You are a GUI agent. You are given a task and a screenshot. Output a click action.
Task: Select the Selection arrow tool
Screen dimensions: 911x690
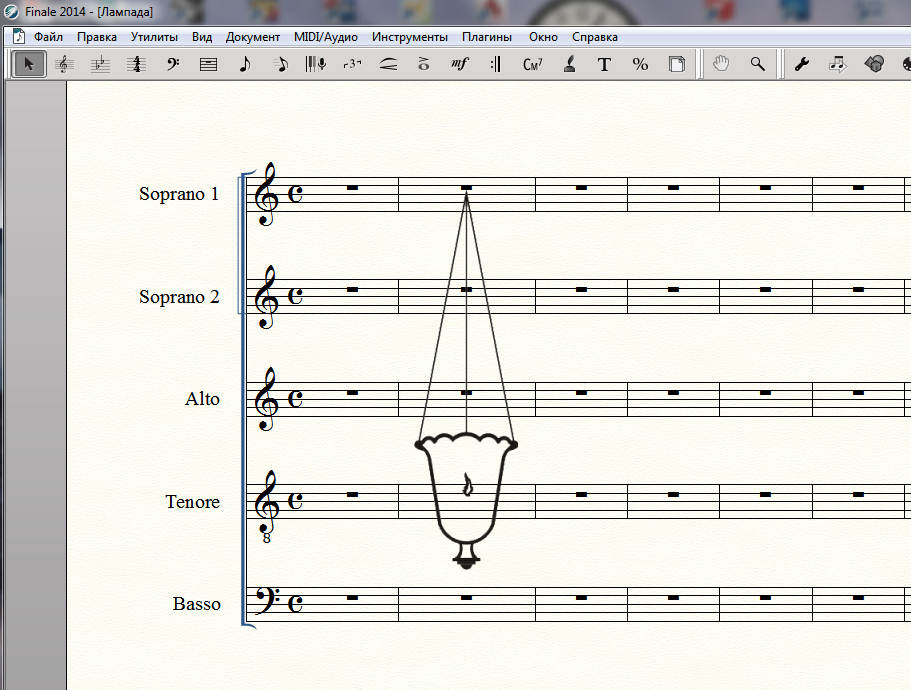pos(29,64)
